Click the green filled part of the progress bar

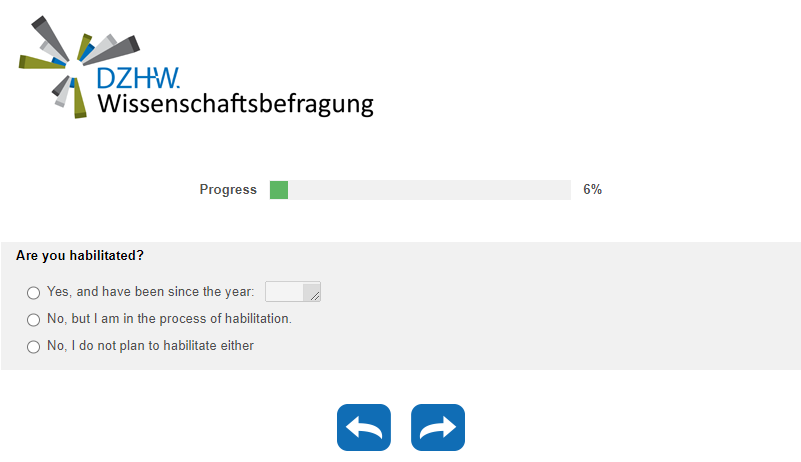click(x=279, y=190)
